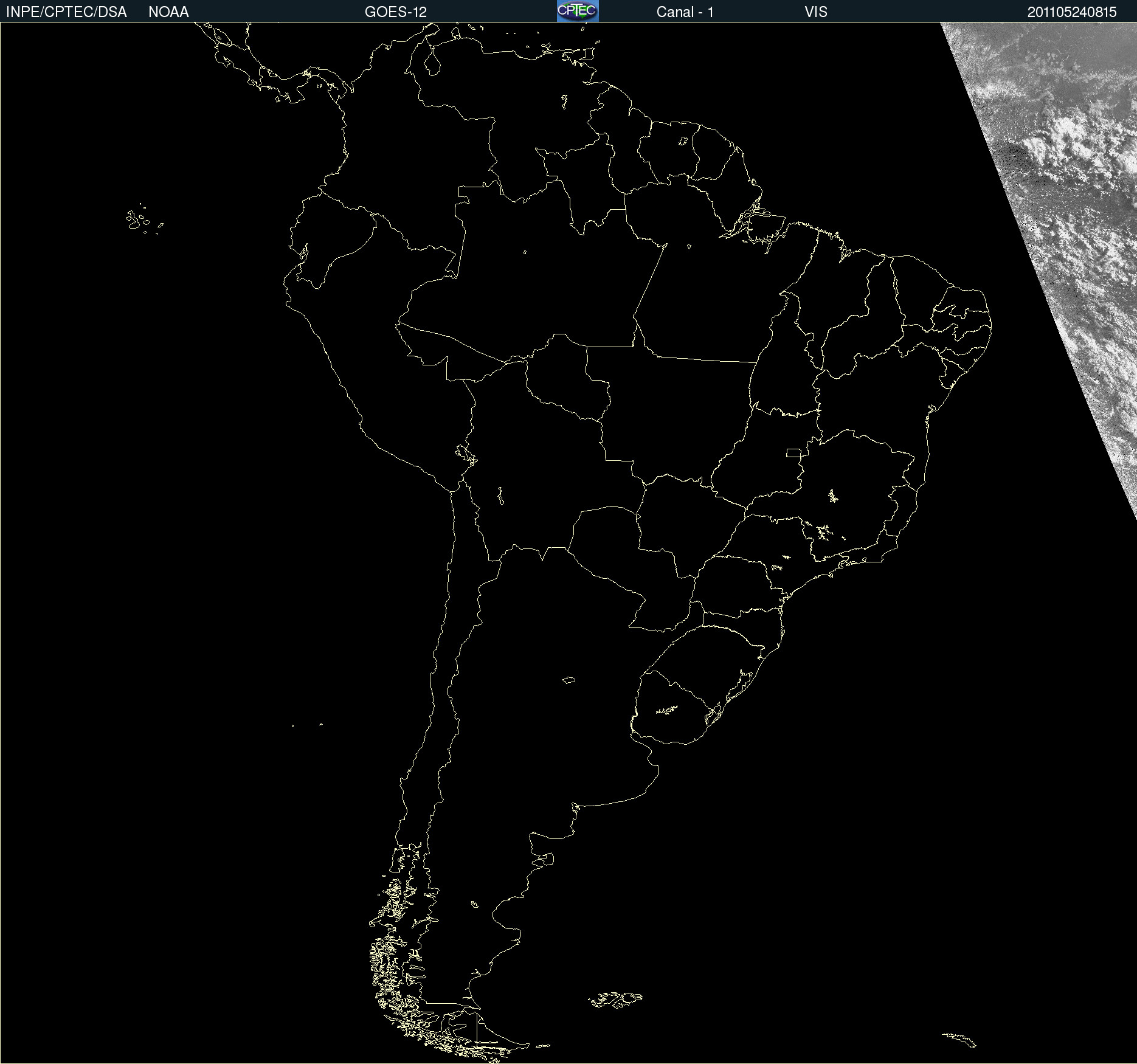The width and height of the screenshot is (1137, 1064).
Task: Click the Galapagos Islands outline
Action: [x=144, y=219]
